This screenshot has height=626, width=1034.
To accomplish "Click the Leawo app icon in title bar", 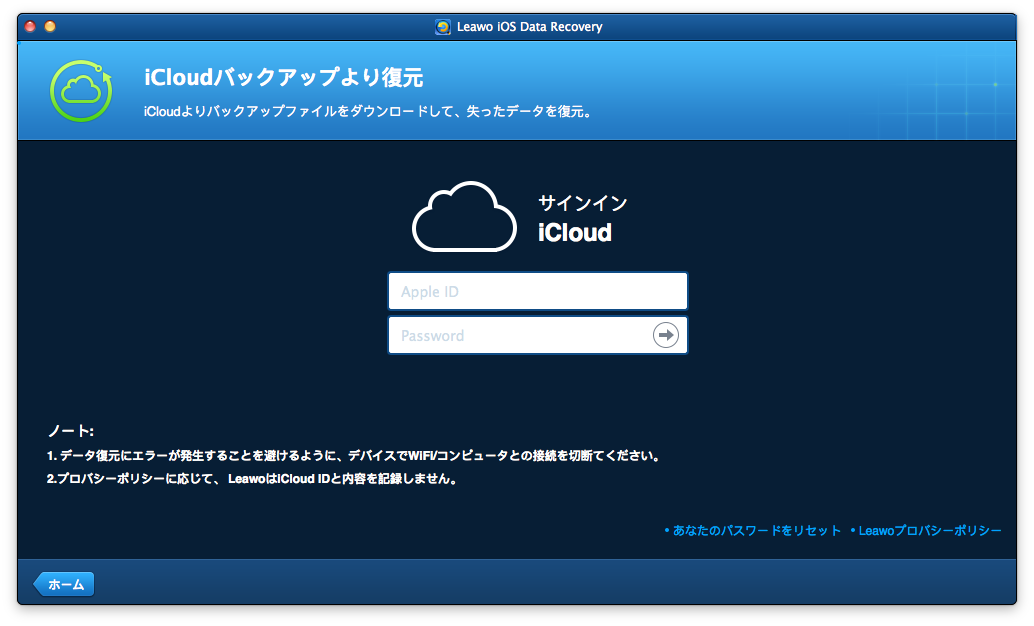I will (x=442, y=27).
